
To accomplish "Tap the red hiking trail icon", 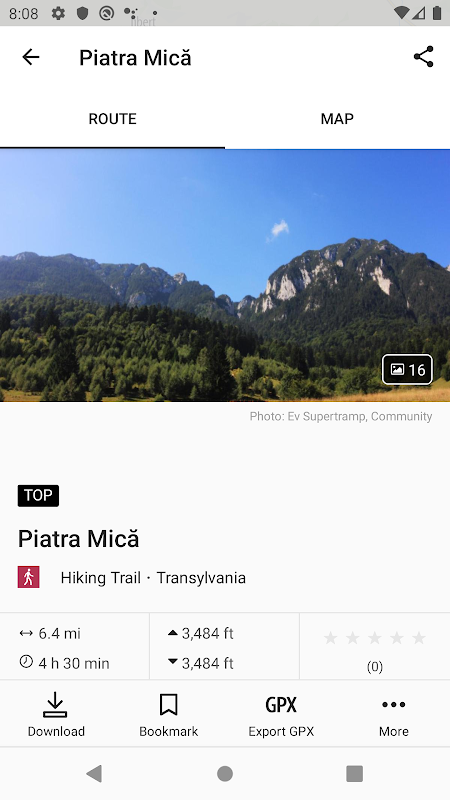I will click(x=29, y=577).
